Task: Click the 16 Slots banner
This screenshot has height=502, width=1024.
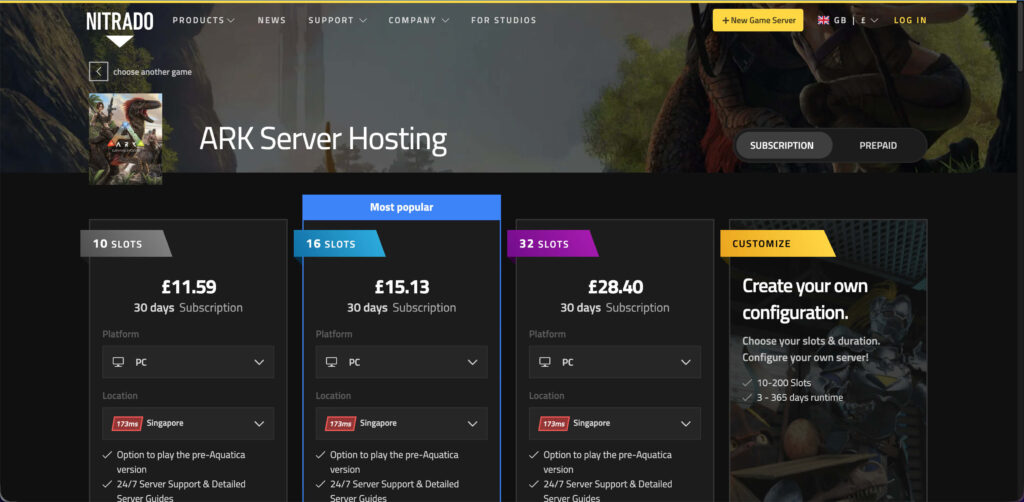Action: pyautogui.click(x=339, y=243)
